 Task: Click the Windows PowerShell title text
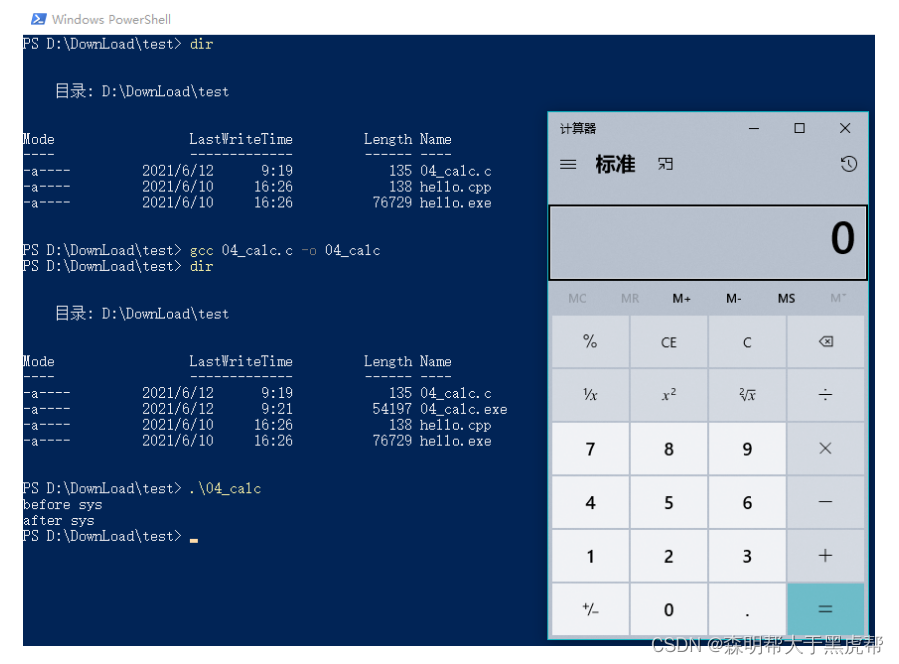click(111, 19)
